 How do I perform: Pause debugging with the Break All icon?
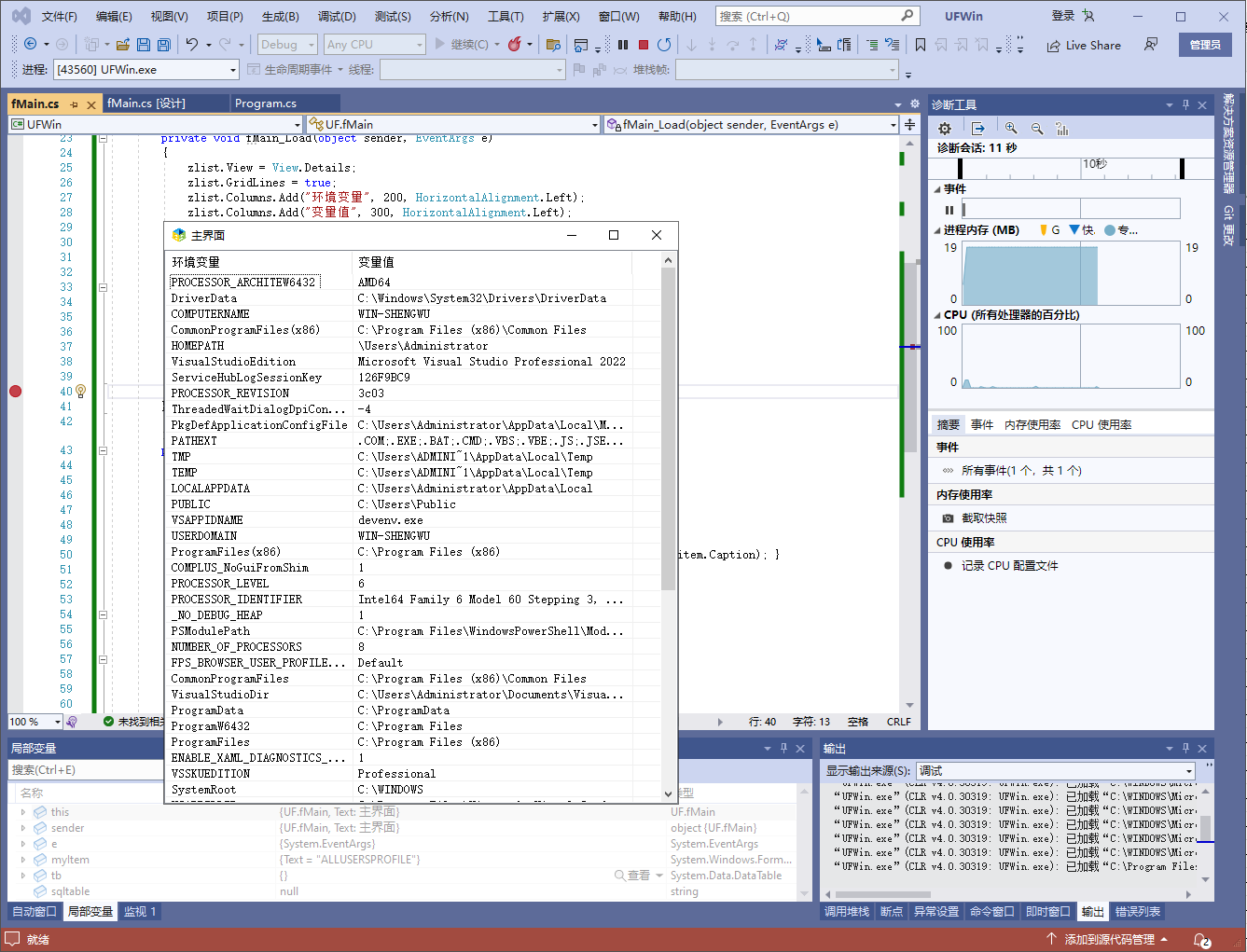tap(623, 44)
